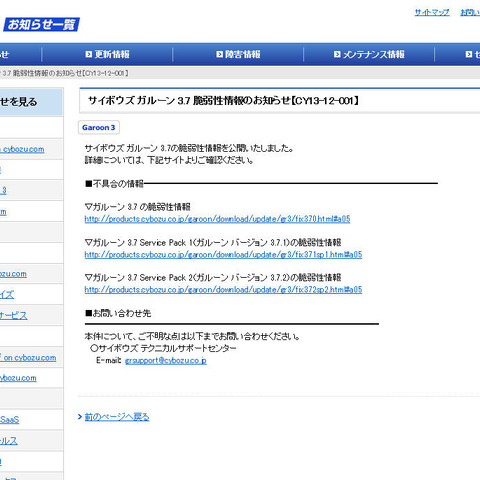Screen dimensions: 480x480
Task: Click the article title サイボウズ ガルーン 3.7 脆弱性情報のお知らせ
Action: point(223,101)
